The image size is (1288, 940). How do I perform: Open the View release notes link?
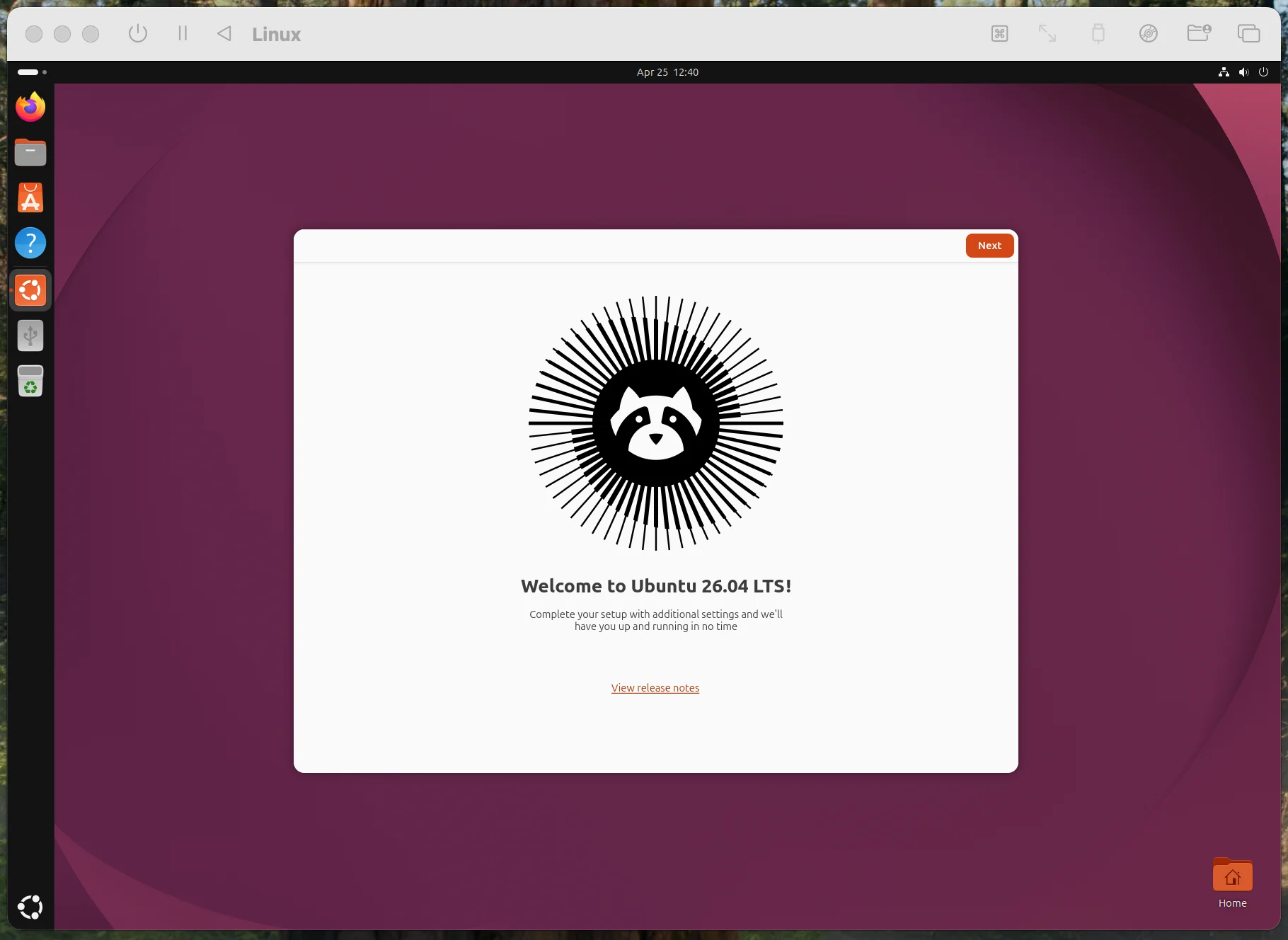pyautogui.click(x=655, y=688)
